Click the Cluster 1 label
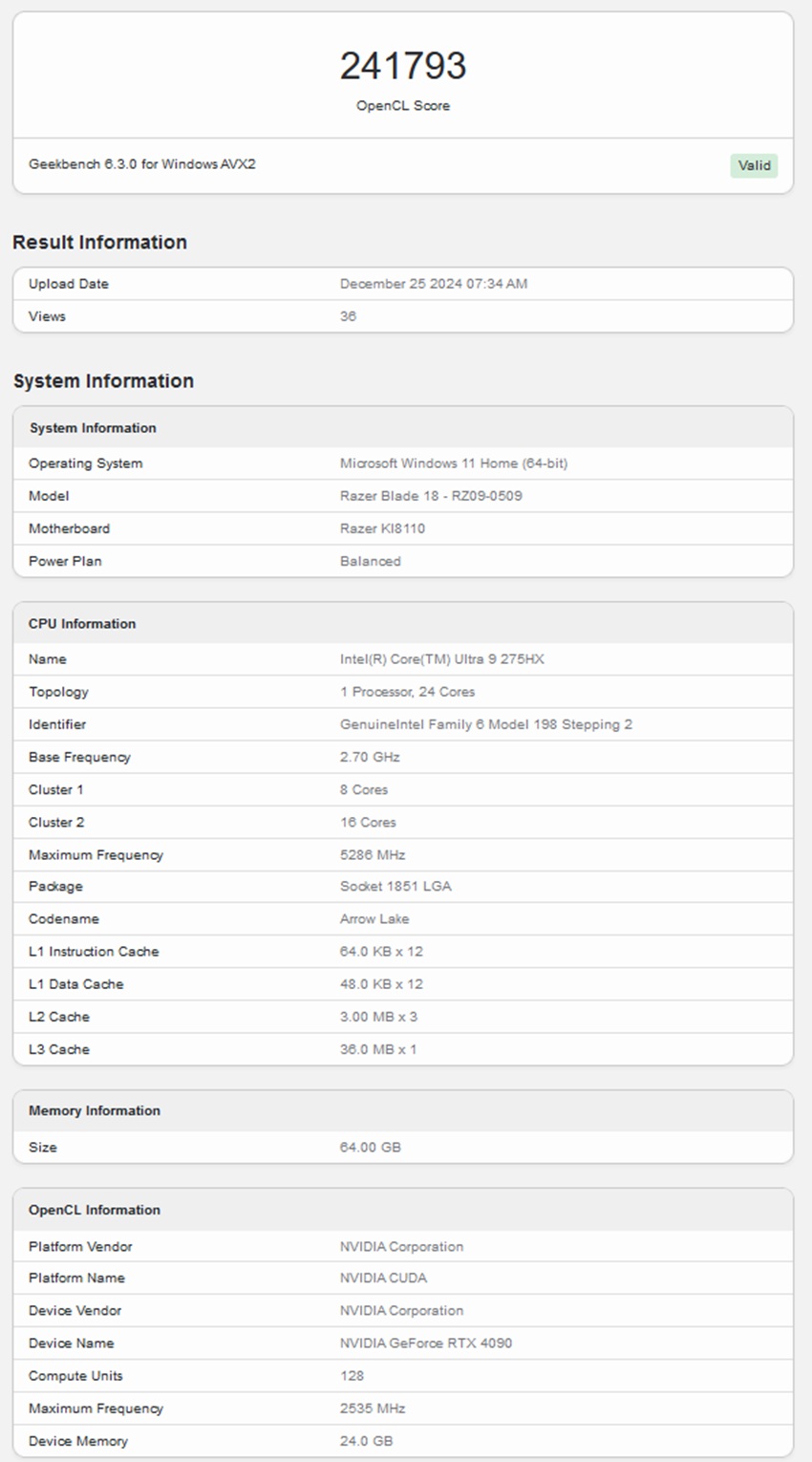 56,789
